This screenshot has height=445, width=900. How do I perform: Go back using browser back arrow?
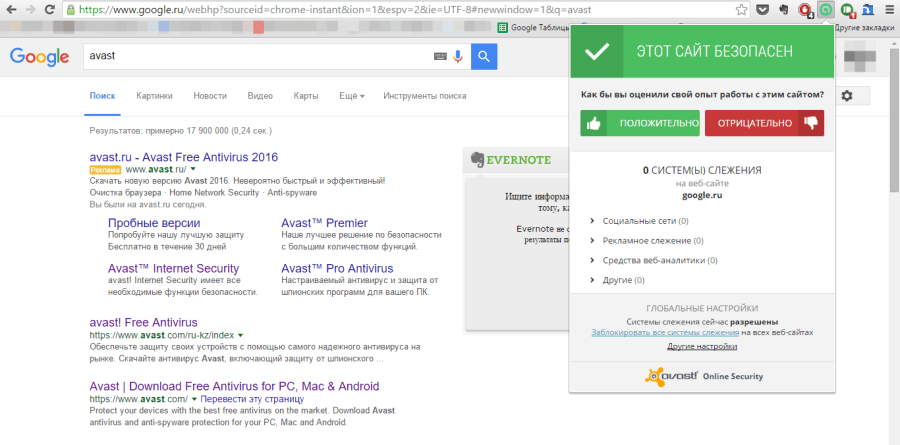pos(11,9)
